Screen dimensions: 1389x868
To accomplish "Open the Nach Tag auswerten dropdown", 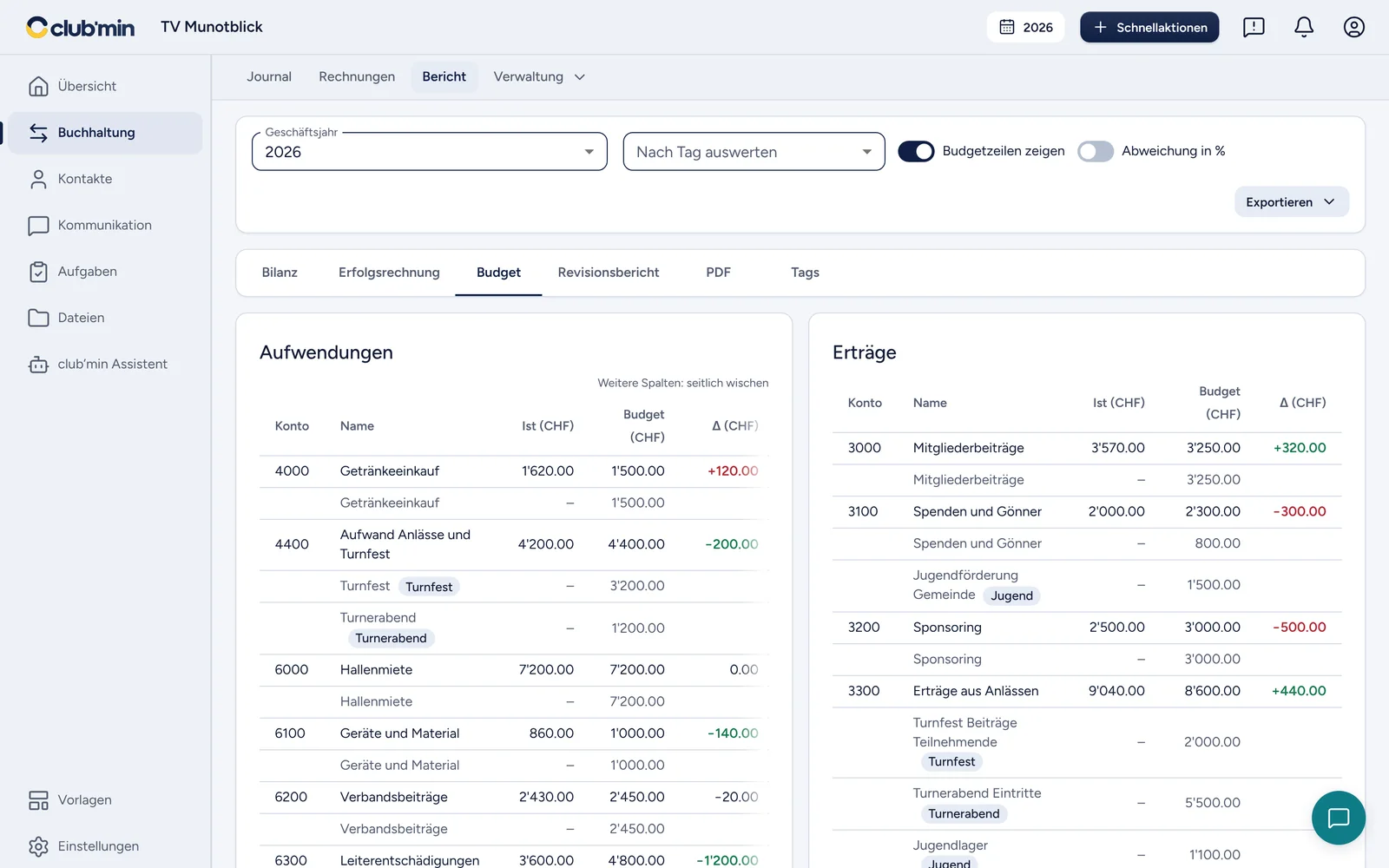I will 754,152.
